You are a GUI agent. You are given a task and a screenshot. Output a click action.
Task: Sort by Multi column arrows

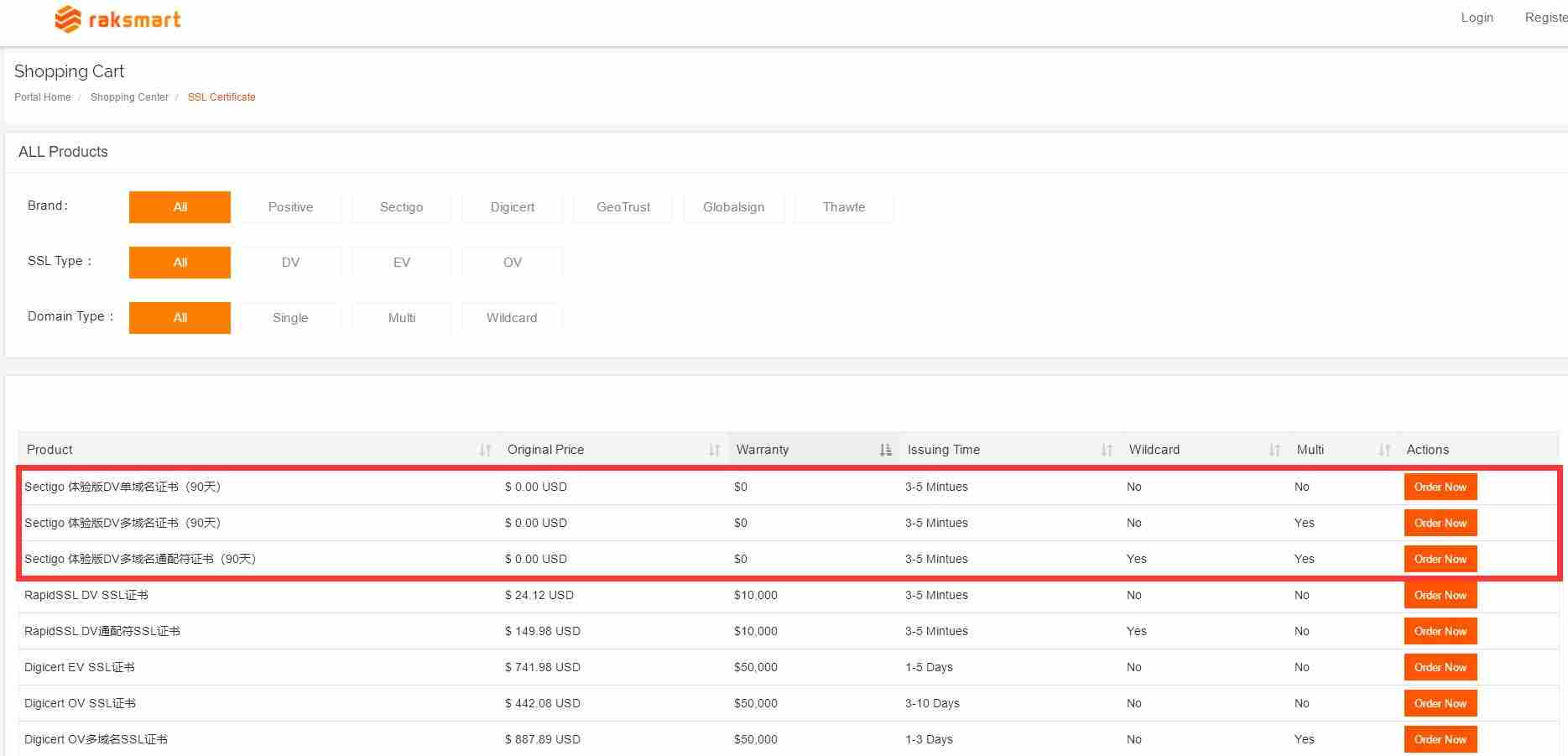(x=1384, y=451)
